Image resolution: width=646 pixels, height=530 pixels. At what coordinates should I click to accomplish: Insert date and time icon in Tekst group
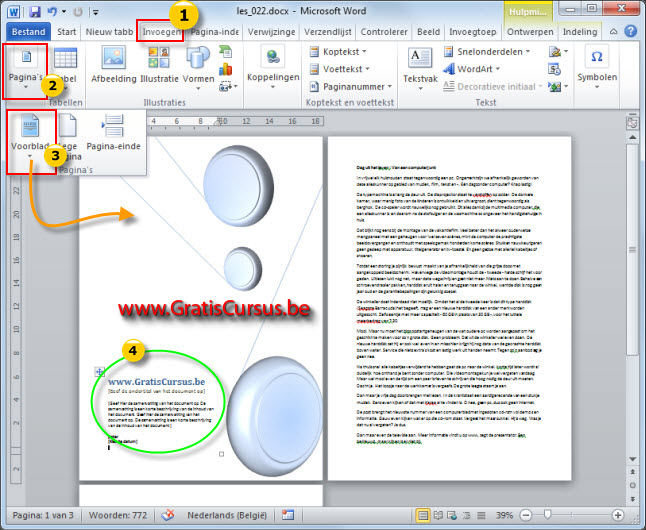point(554,69)
